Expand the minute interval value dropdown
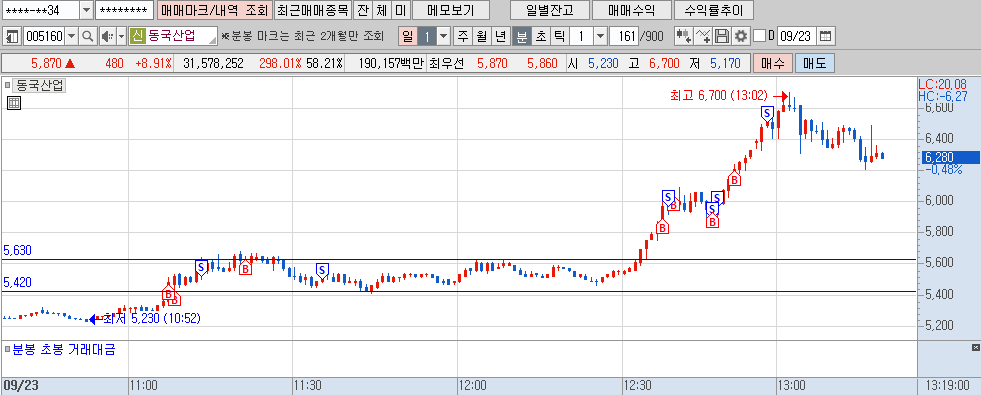This screenshot has width=981, height=395. [600, 36]
